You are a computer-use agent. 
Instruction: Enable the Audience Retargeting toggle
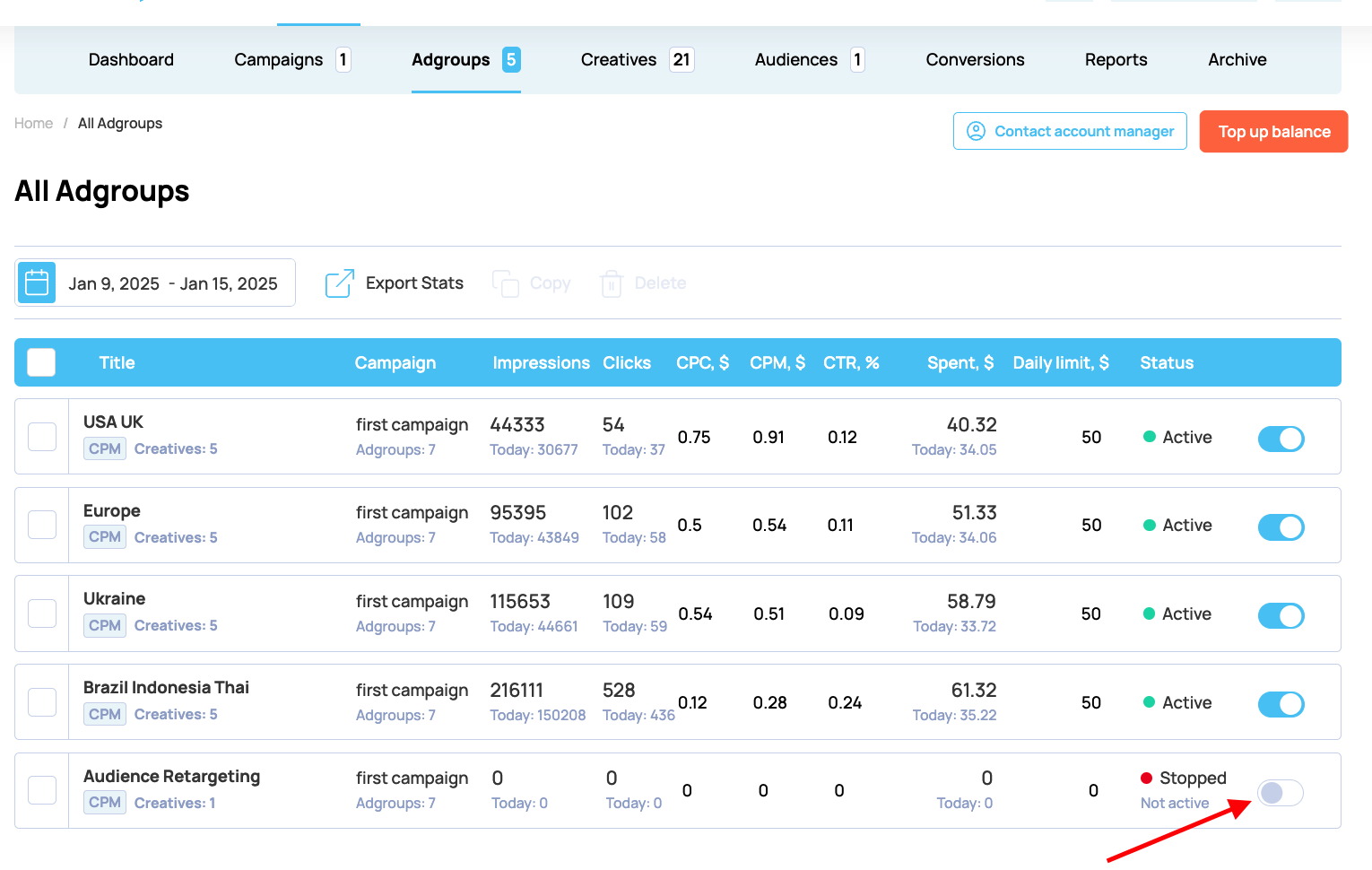pos(1281,793)
